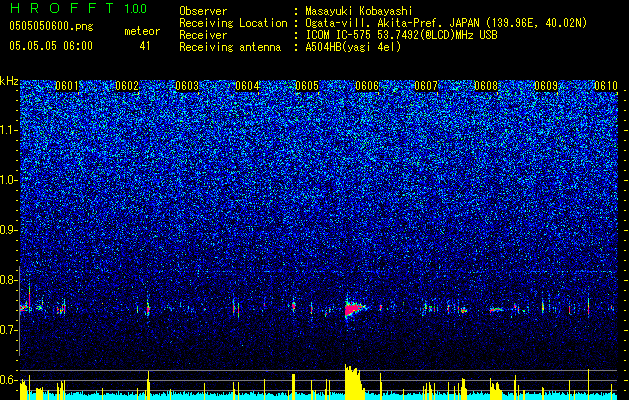Click the 0603 time marker
The image size is (629, 400).
point(187,86)
